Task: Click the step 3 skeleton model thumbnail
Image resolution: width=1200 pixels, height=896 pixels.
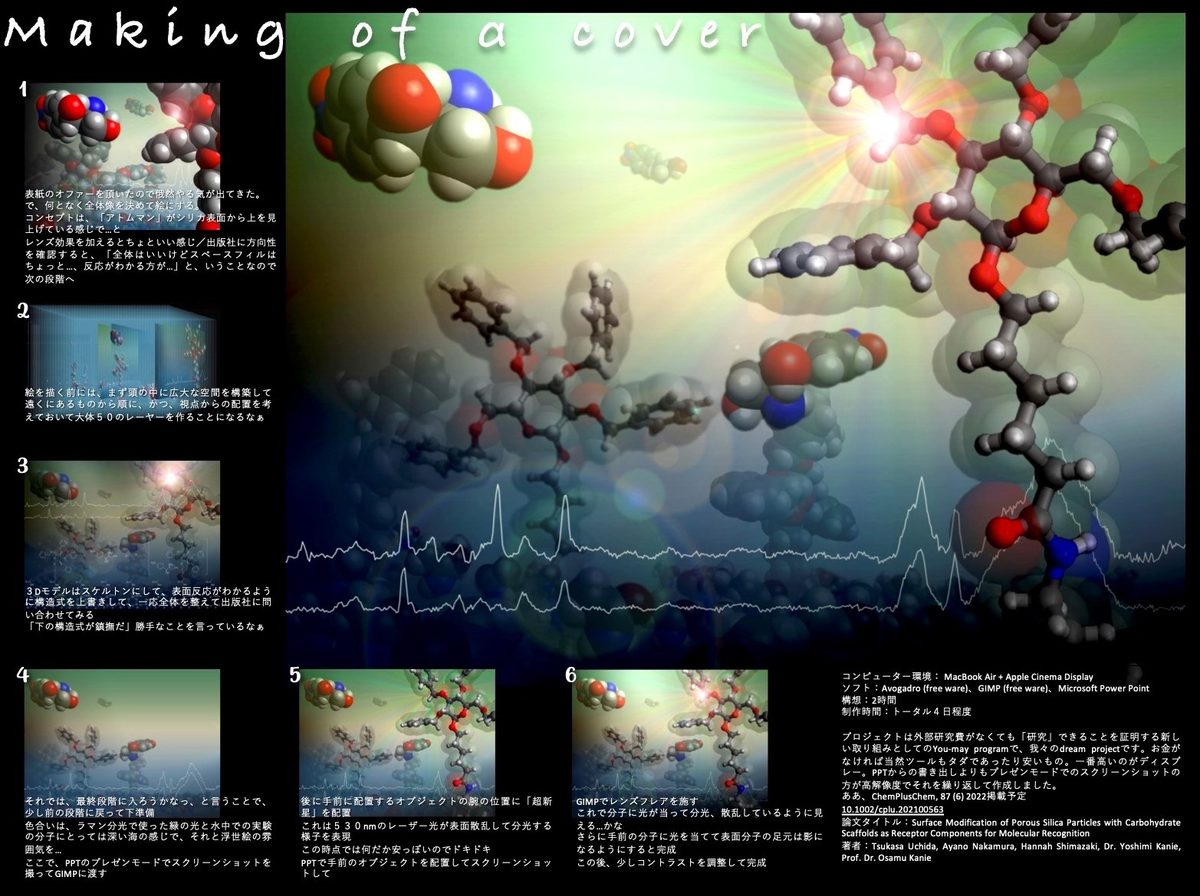Action: (123, 520)
